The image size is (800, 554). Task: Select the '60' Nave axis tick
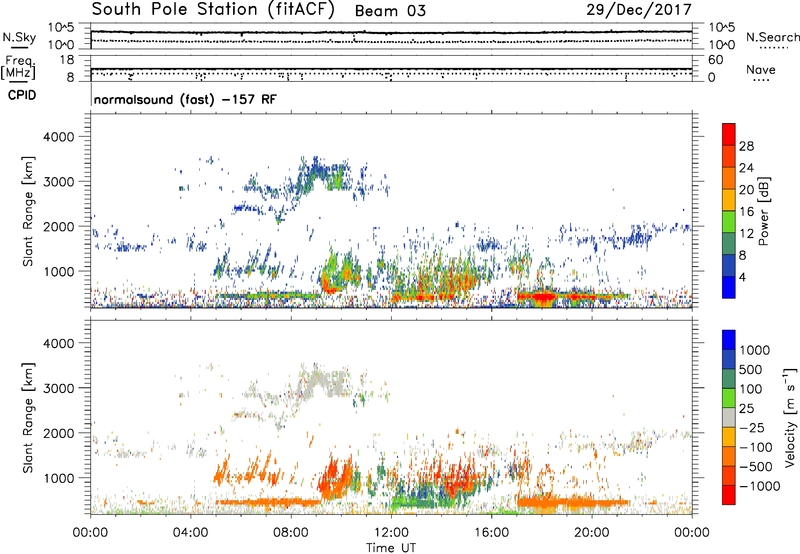click(x=715, y=60)
